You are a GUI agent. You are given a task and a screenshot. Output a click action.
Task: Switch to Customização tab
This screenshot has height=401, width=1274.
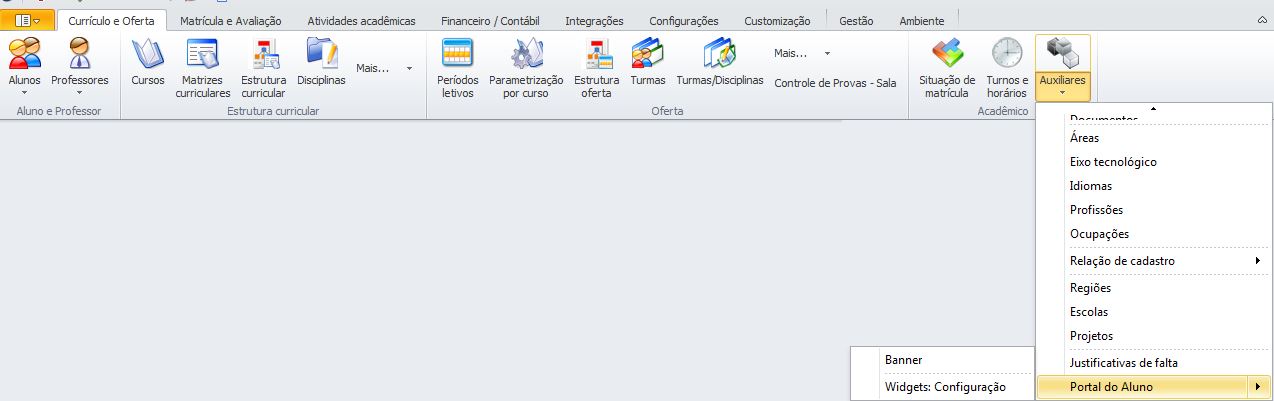click(x=778, y=20)
